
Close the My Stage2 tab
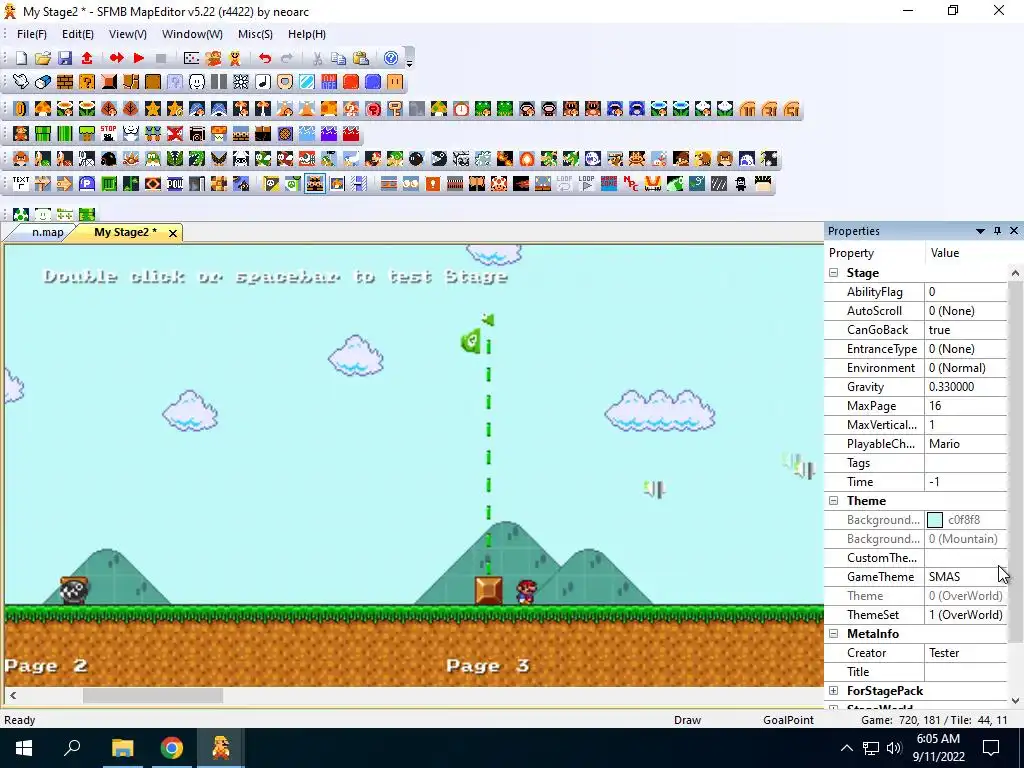(x=172, y=233)
